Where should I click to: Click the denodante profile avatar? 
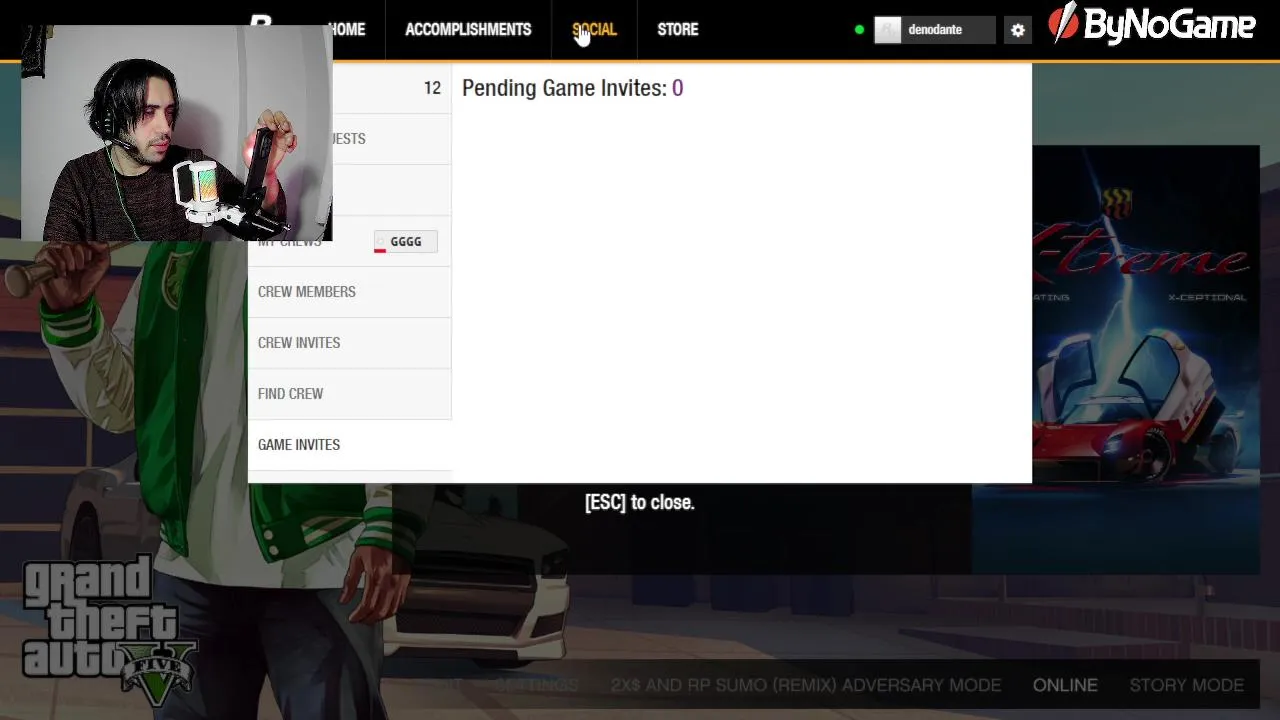pyautogui.click(x=887, y=30)
